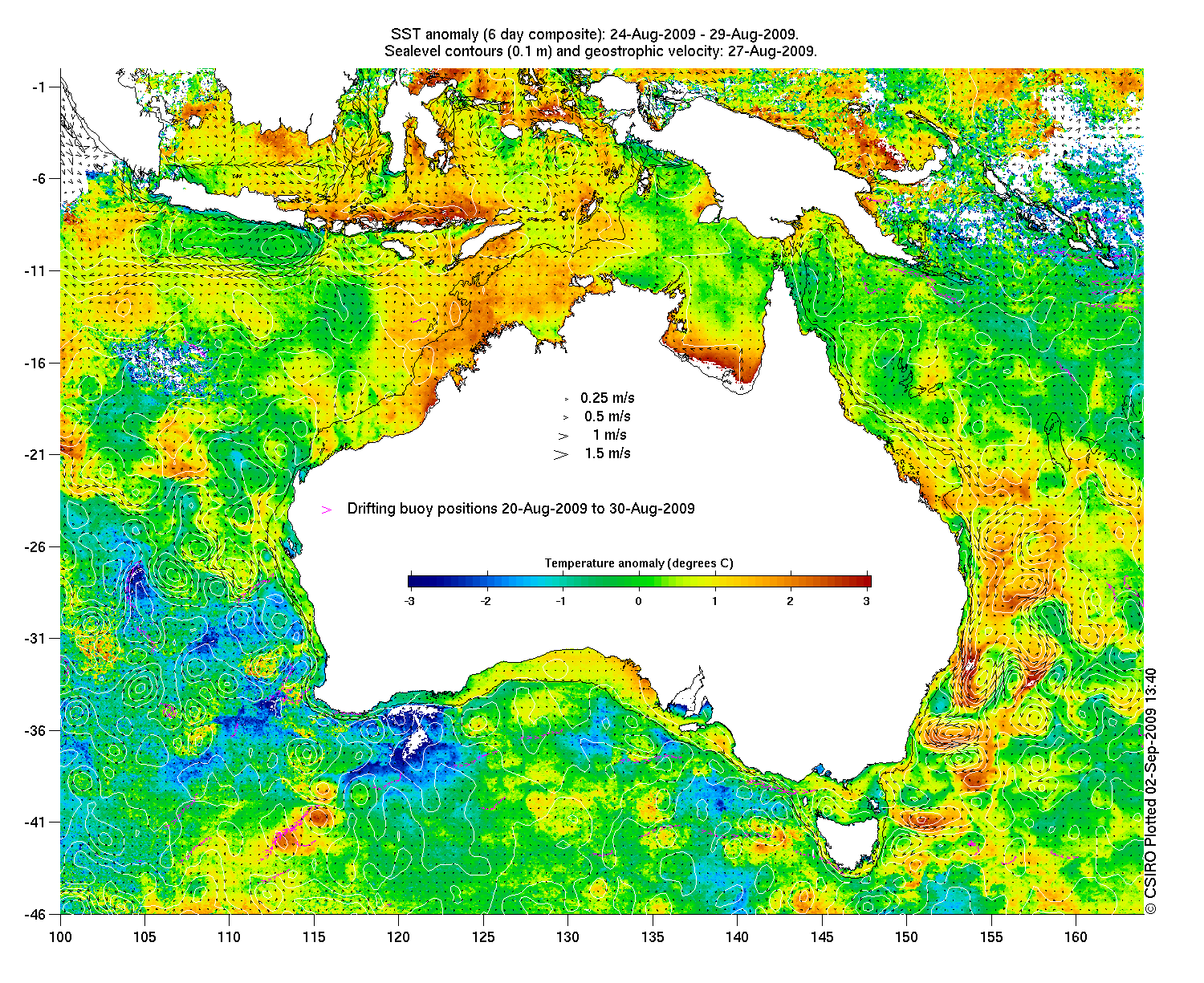The height and width of the screenshot is (983, 1204).
Task: Click longitude axis label '145'
Action: click(x=822, y=937)
